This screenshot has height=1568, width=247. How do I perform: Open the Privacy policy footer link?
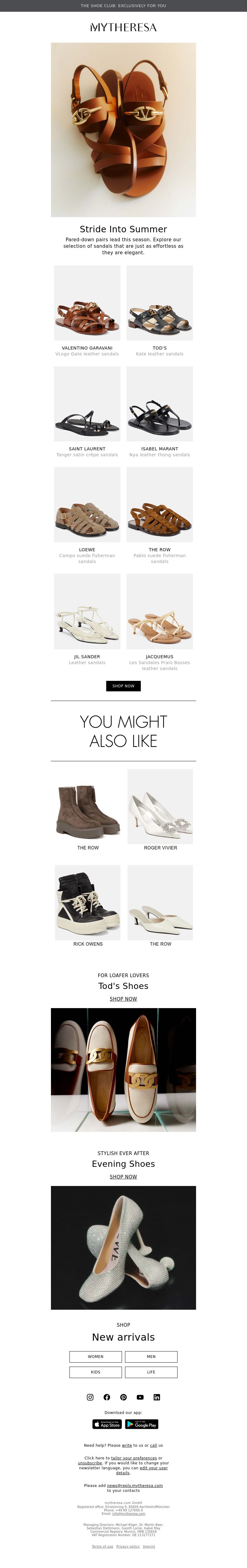128,1546
